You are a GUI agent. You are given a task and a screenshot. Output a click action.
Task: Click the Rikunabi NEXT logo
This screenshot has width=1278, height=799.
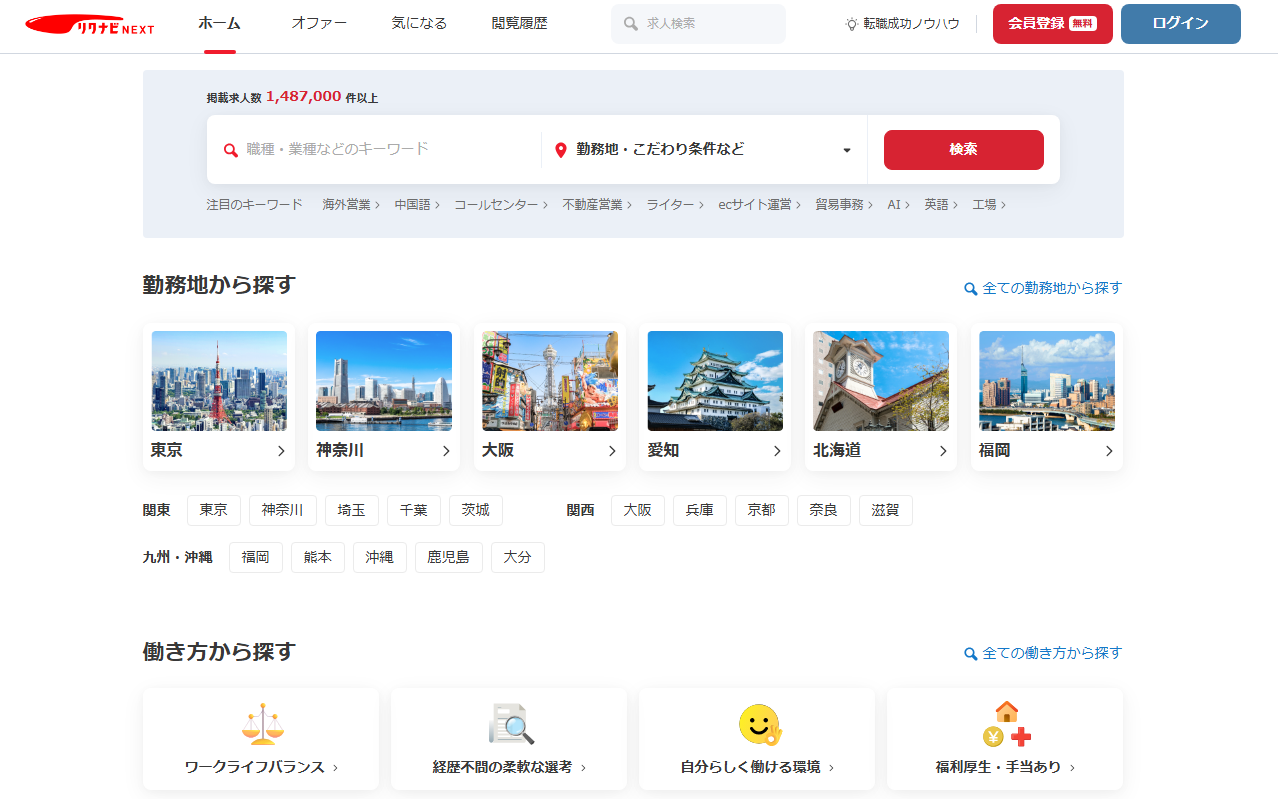pyautogui.click(x=90, y=24)
